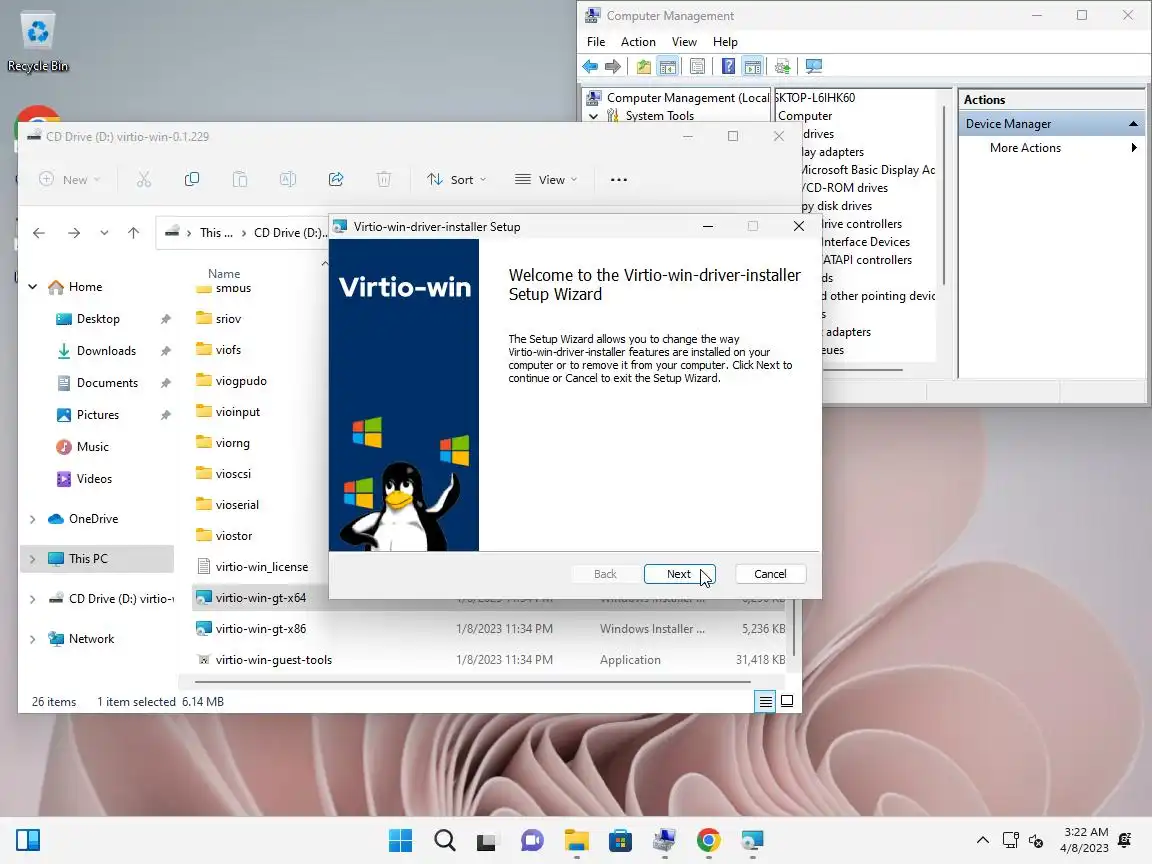
Task: Select the vioserial folder
Action: [x=237, y=505]
